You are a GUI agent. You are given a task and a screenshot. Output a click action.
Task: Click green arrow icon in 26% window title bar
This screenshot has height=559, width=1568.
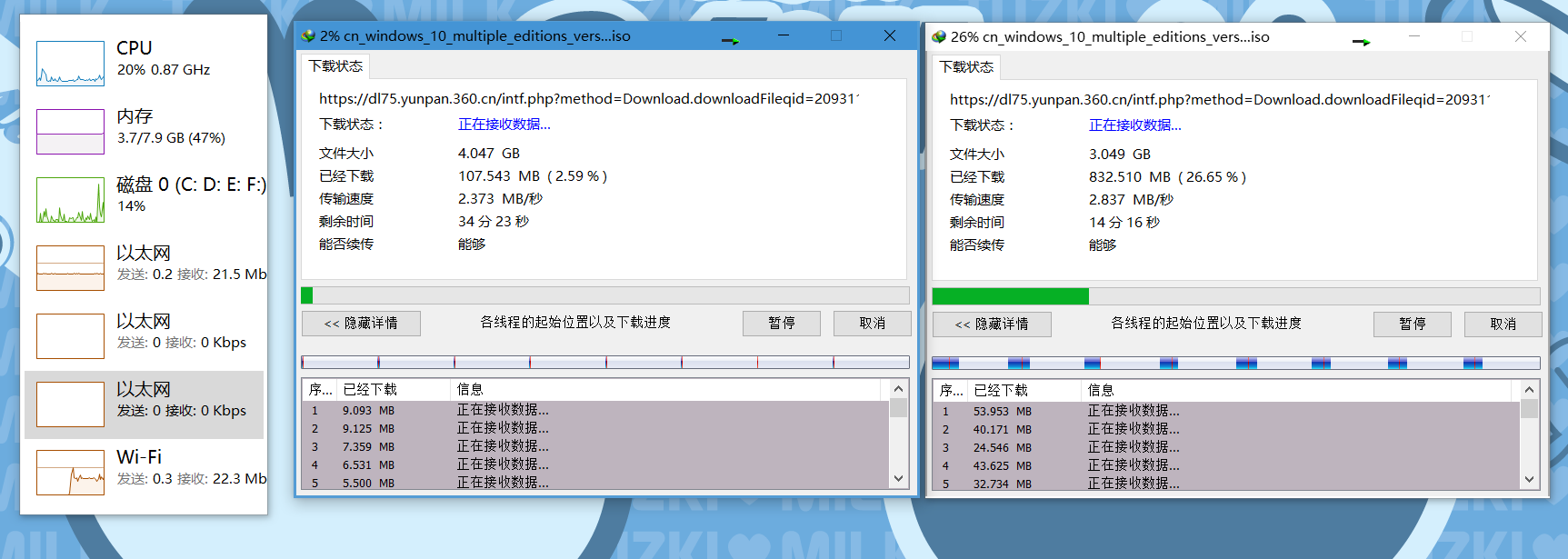pyautogui.click(x=1361, y=41)
